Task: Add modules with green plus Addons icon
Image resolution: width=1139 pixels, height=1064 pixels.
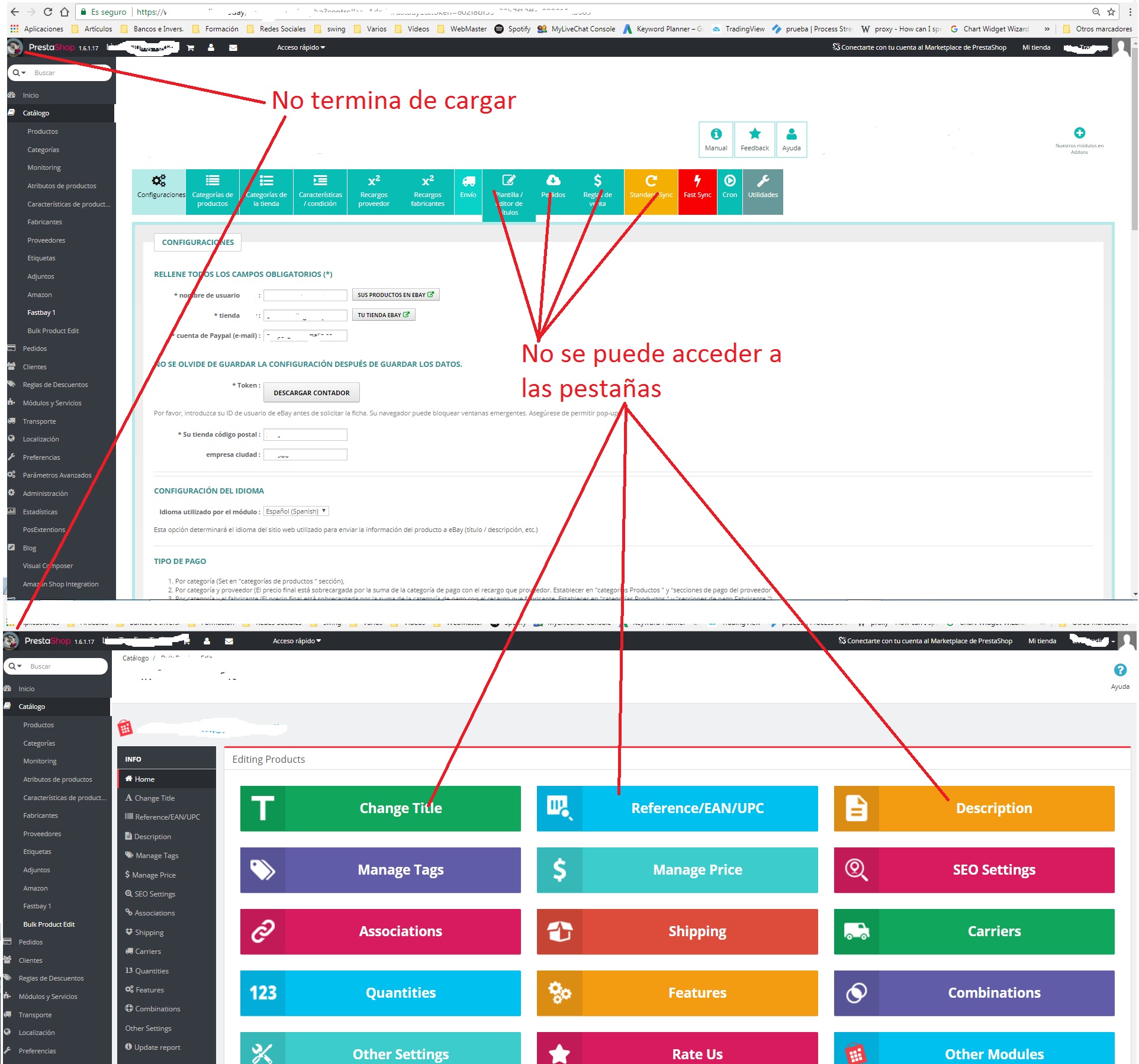Action: tap(1079, 133)
